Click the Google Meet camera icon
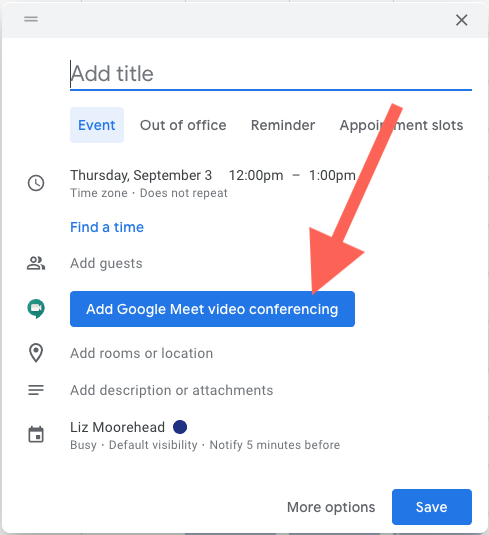The image size is (489, 535). pyautogui.click(x=36, y=309)
